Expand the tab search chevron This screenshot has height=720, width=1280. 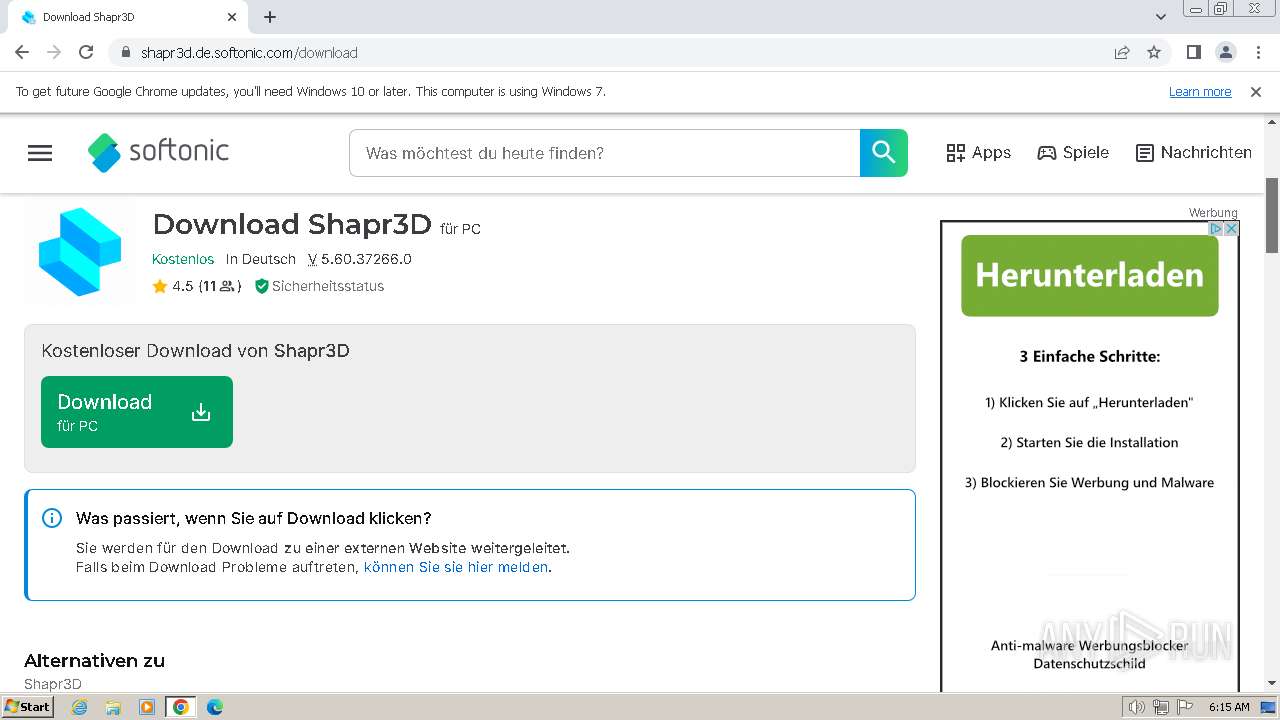point(1161,17)
